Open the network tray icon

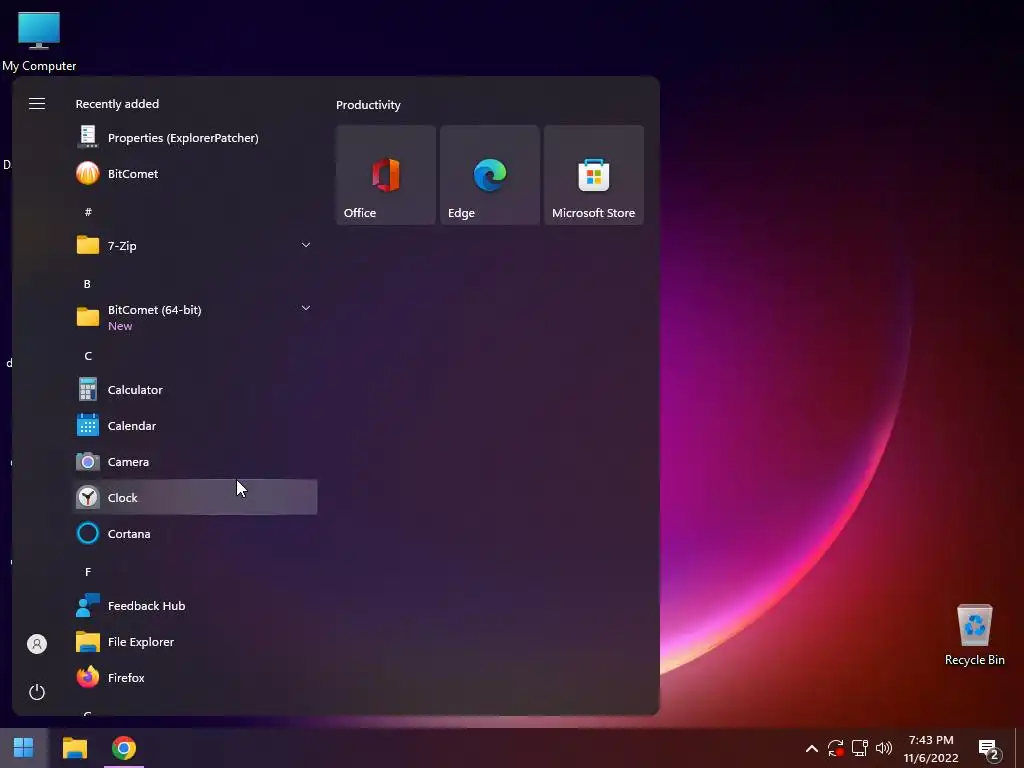click(859, 748)
